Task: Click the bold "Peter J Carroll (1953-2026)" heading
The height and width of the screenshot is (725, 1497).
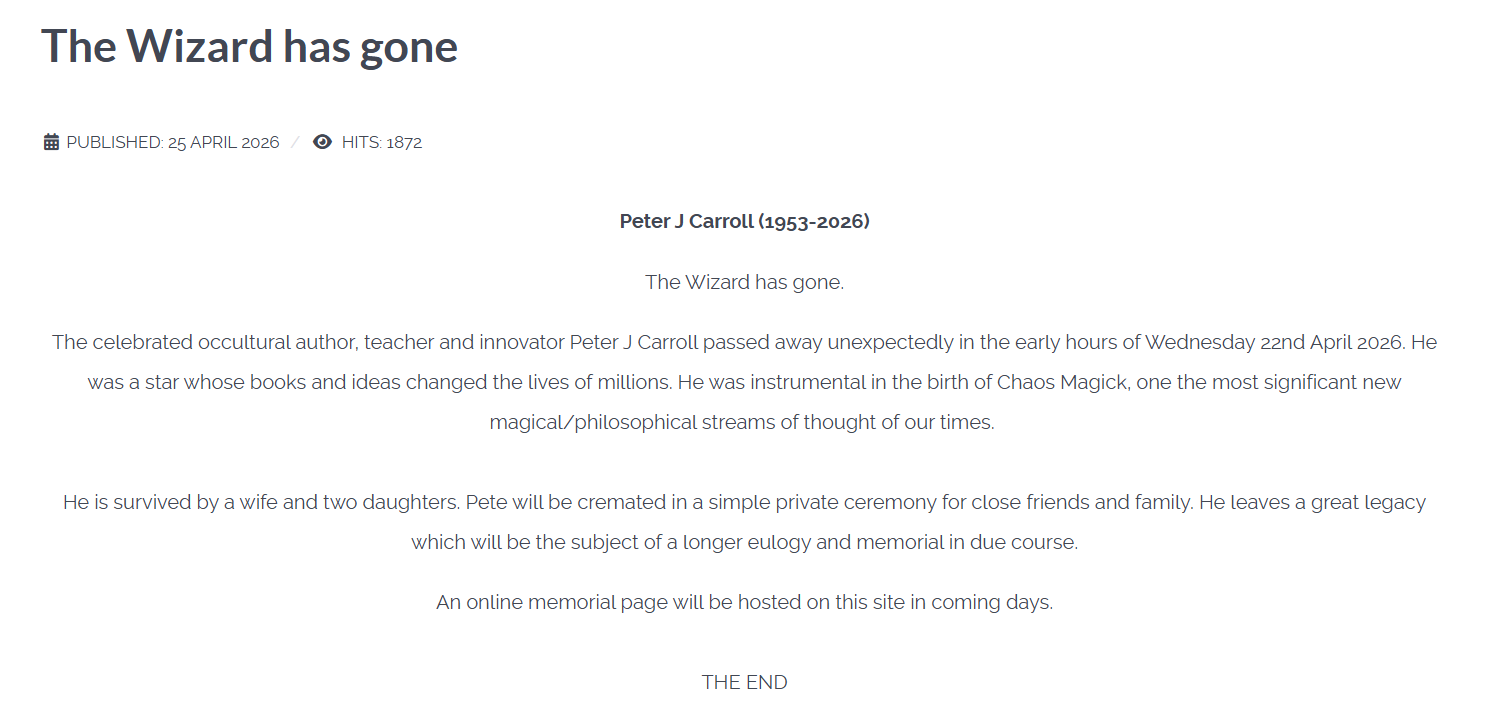Action: tap(745, 221)
